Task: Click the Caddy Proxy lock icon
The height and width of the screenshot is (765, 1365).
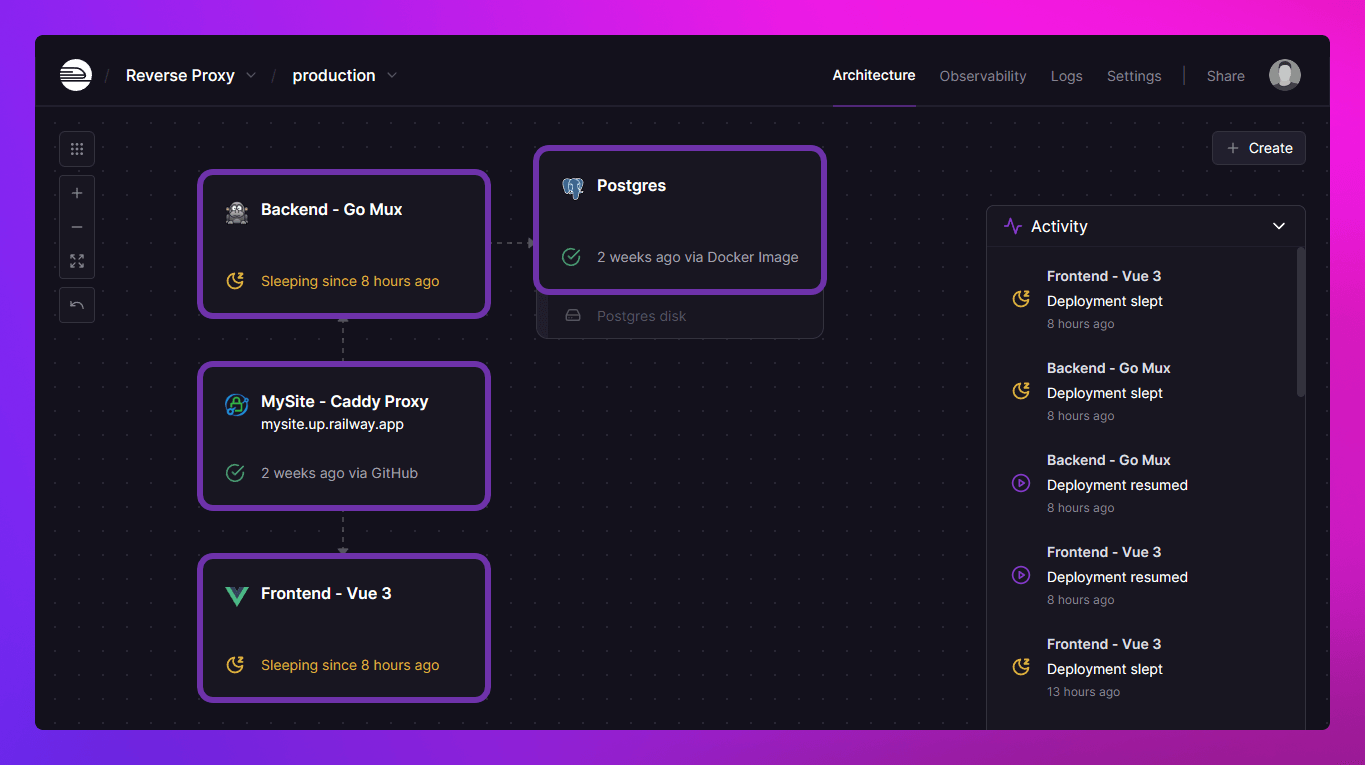Action: (236, 404)
